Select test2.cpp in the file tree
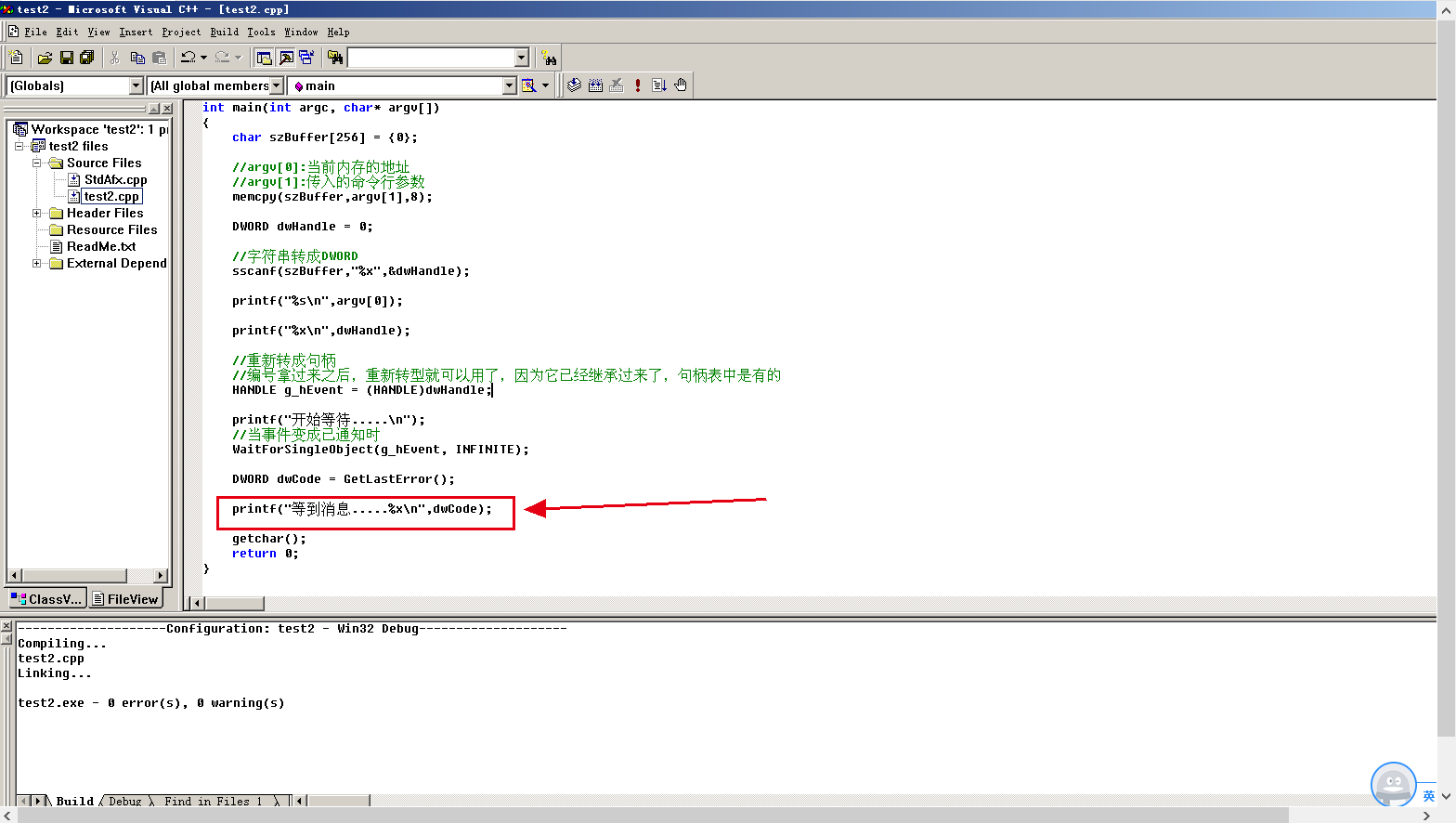Screen dimensions: 1456x823 click(111, 196)
